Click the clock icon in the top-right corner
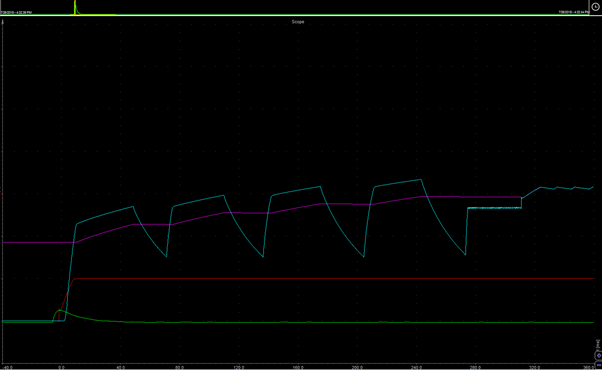602x370 pixels. click(595, 7)
